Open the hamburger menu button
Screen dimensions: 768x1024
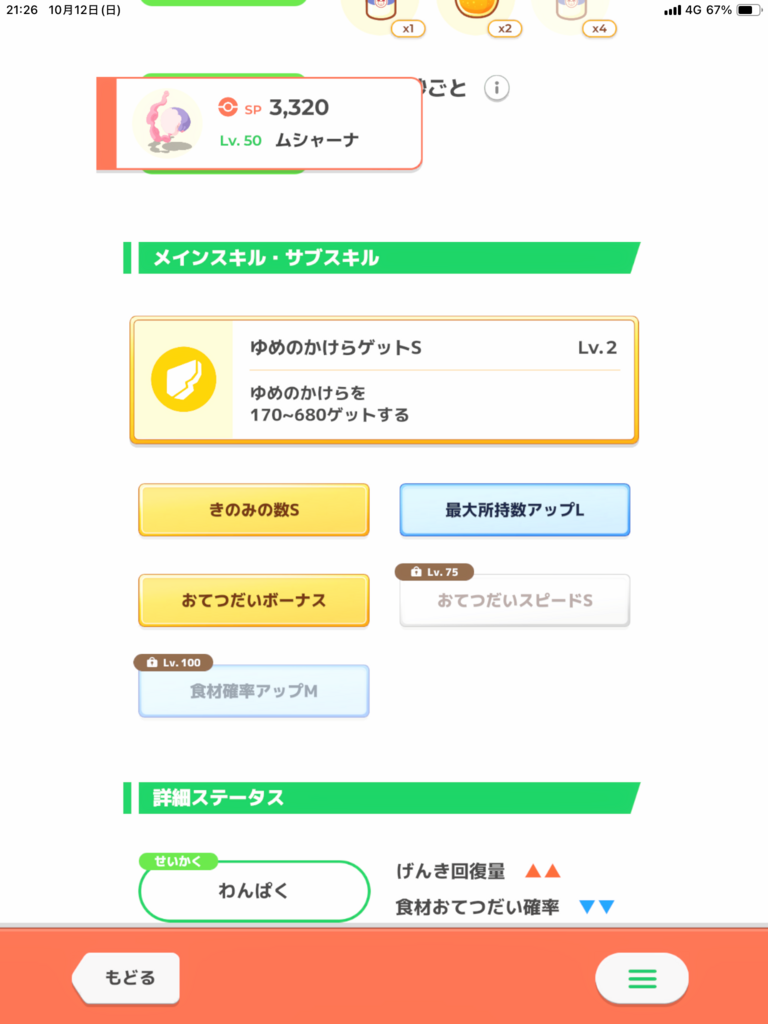[641, 978]
